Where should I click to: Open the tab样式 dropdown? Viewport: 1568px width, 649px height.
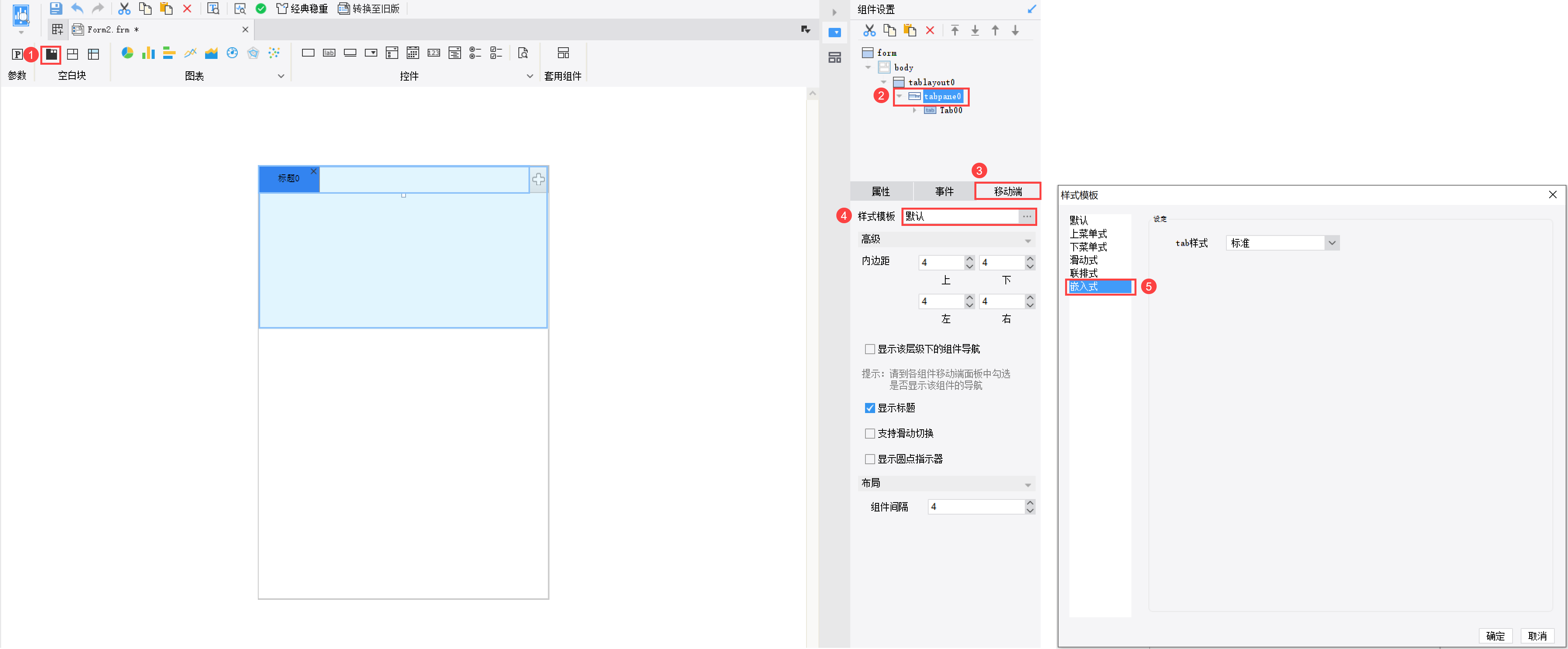click(x=1332, y=243)
